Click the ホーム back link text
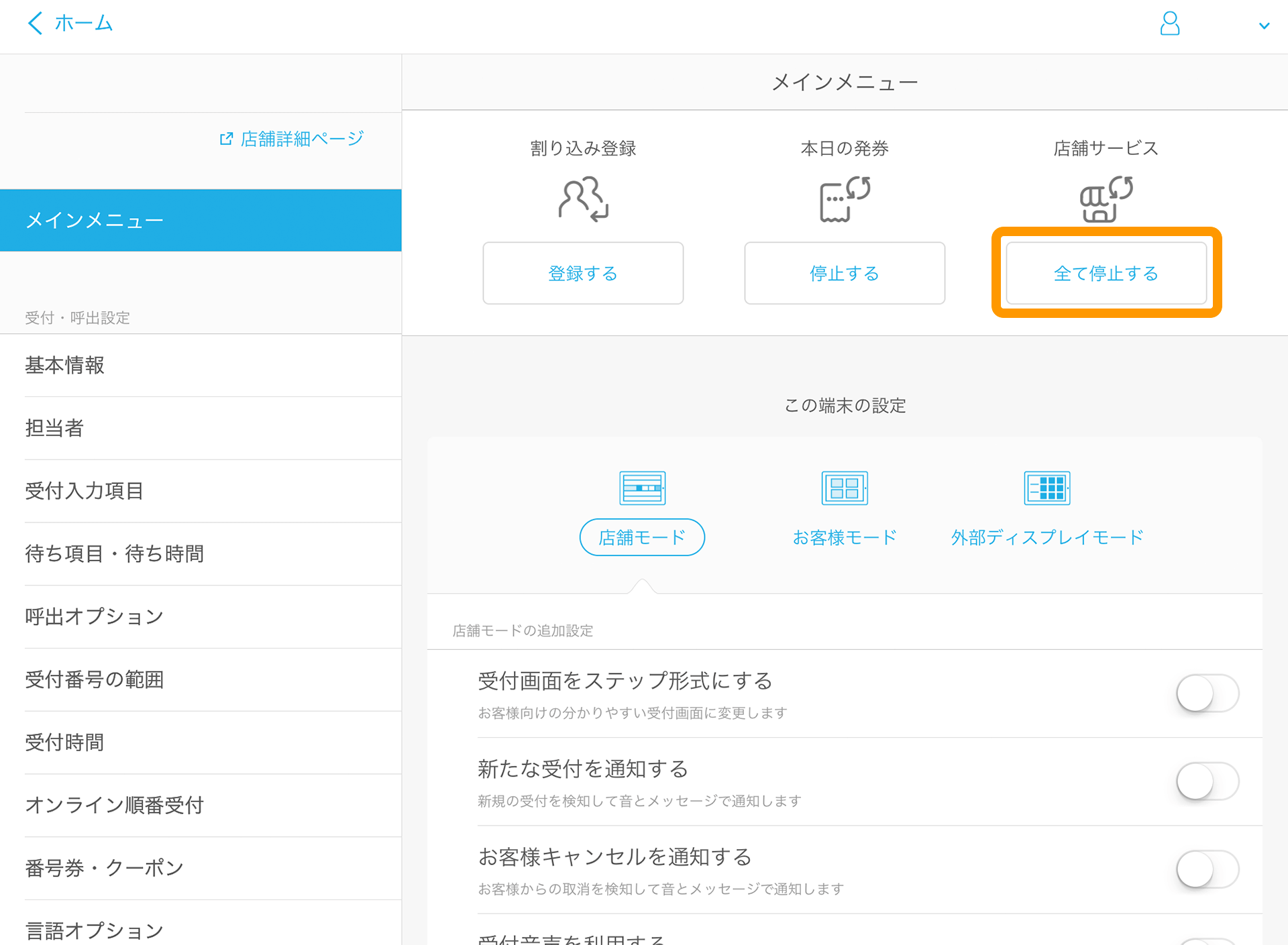Screen dimensions: 1288x945 84,23
